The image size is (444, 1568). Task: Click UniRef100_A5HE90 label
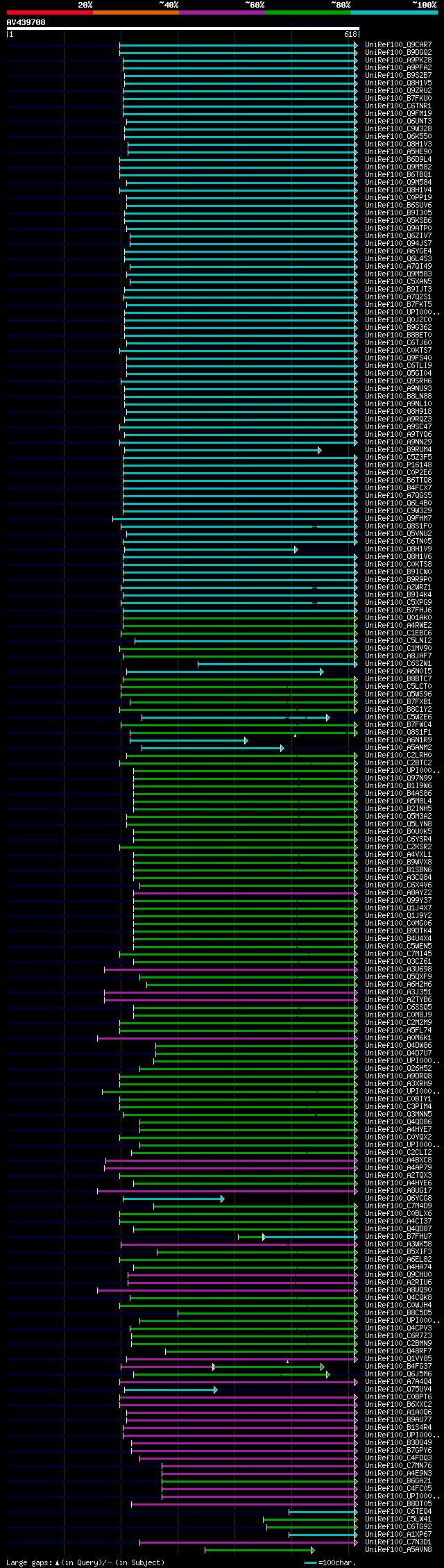pos(398,151)
